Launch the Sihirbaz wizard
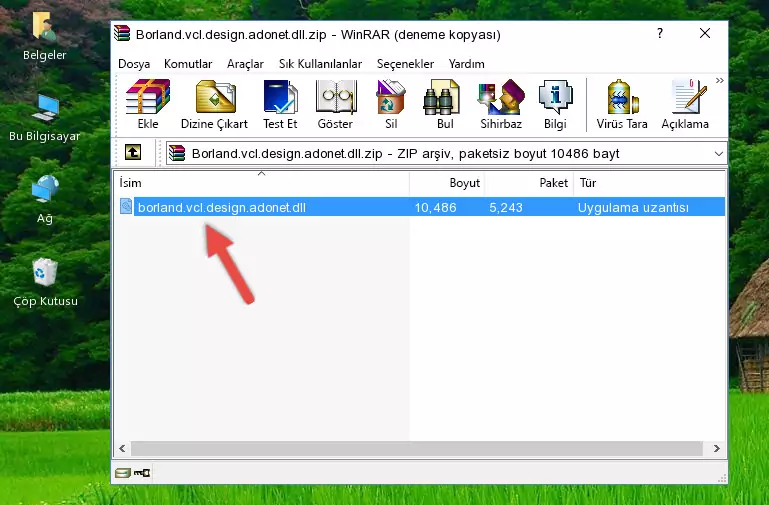Viewport: 769px width, 505px height. [501, 104]
